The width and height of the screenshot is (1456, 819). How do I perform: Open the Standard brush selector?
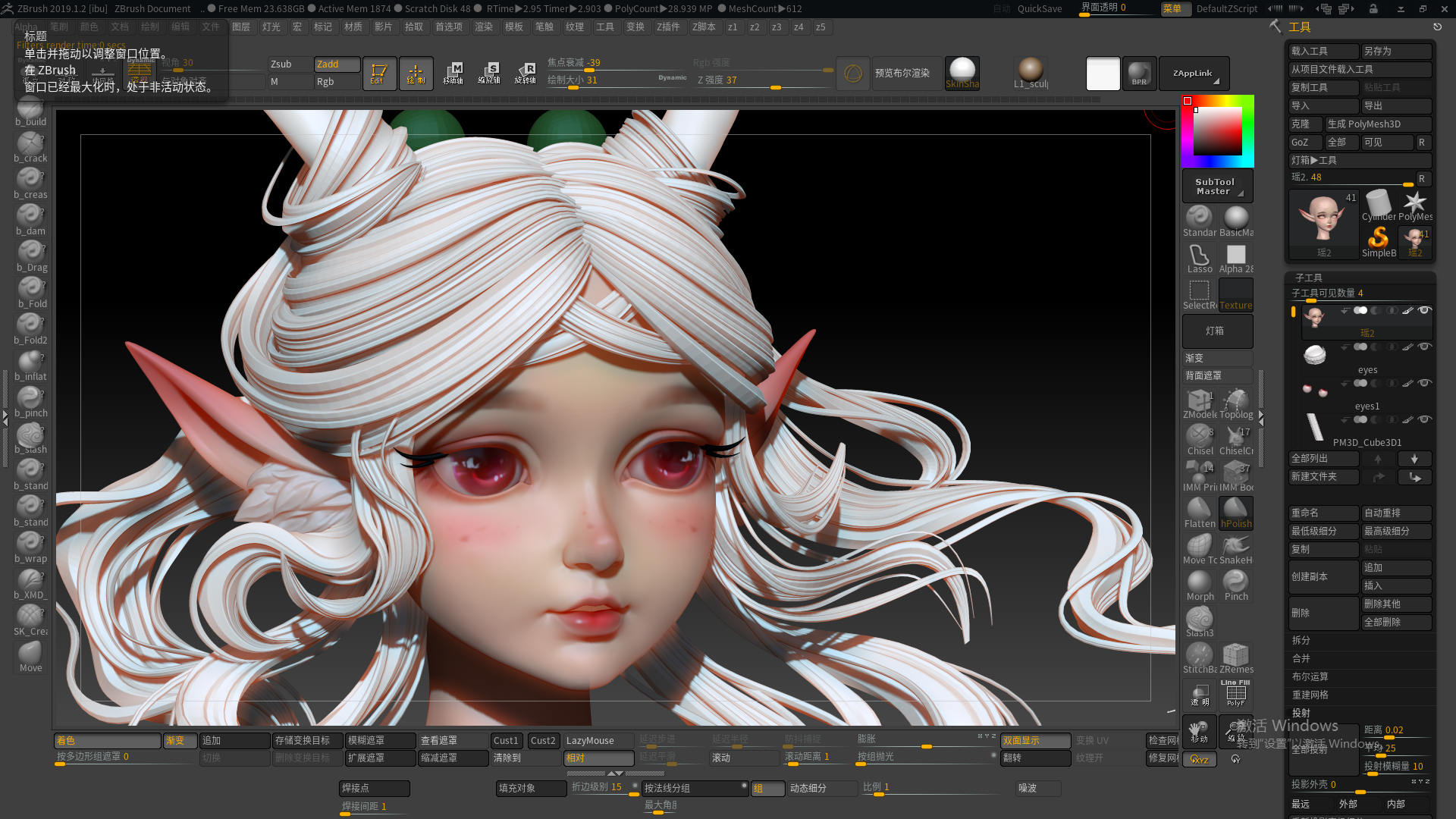1200,221
